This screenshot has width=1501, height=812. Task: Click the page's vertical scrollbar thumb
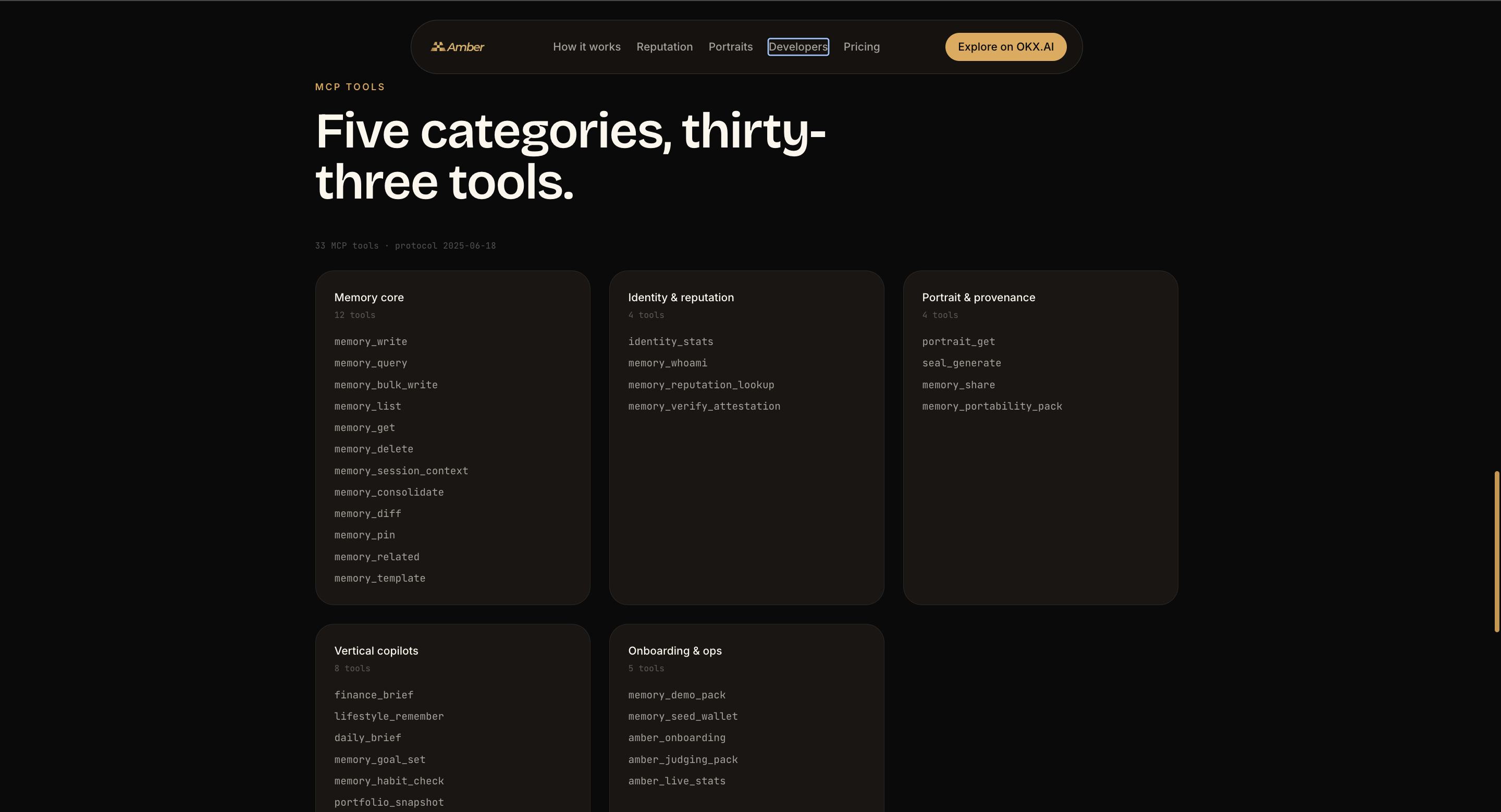pyautogui.click(x=1496, y=551)
